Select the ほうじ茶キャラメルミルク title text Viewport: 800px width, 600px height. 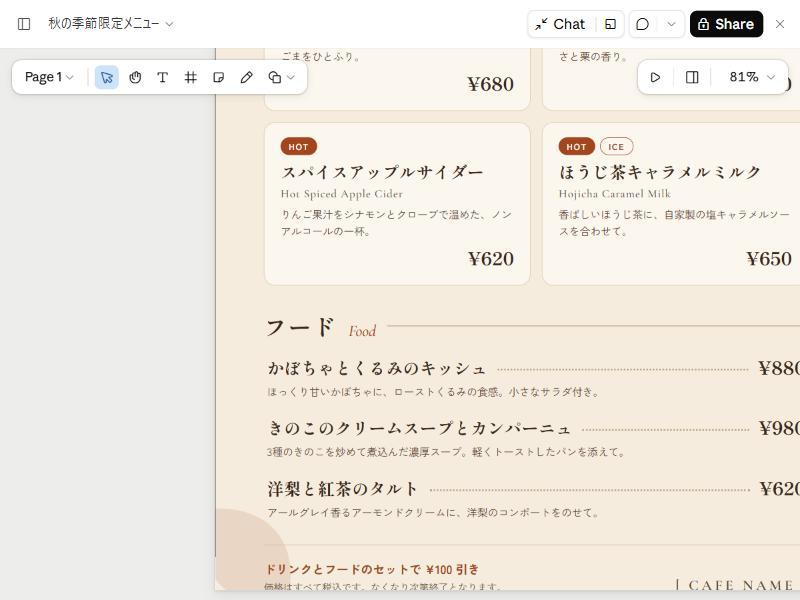[x=660, y=172]
